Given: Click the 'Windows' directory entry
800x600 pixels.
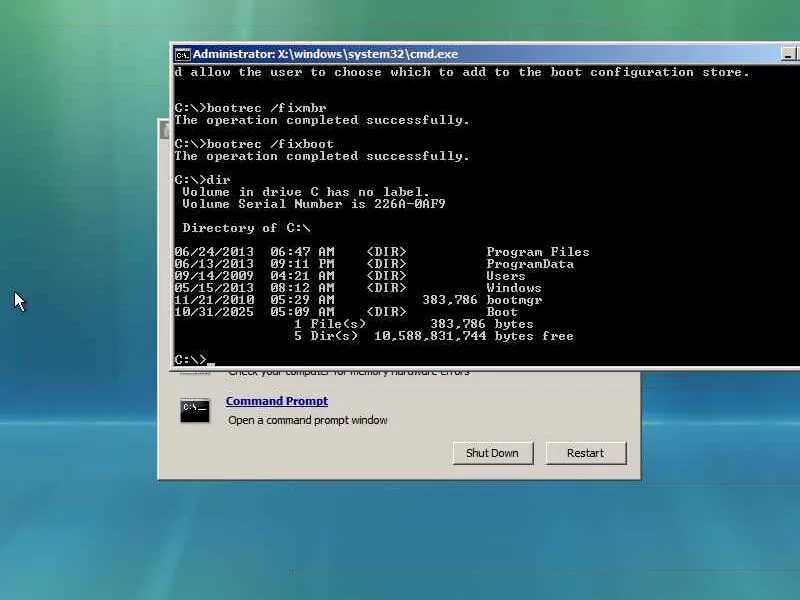Looking at the screenshot, I should [358, 288].
